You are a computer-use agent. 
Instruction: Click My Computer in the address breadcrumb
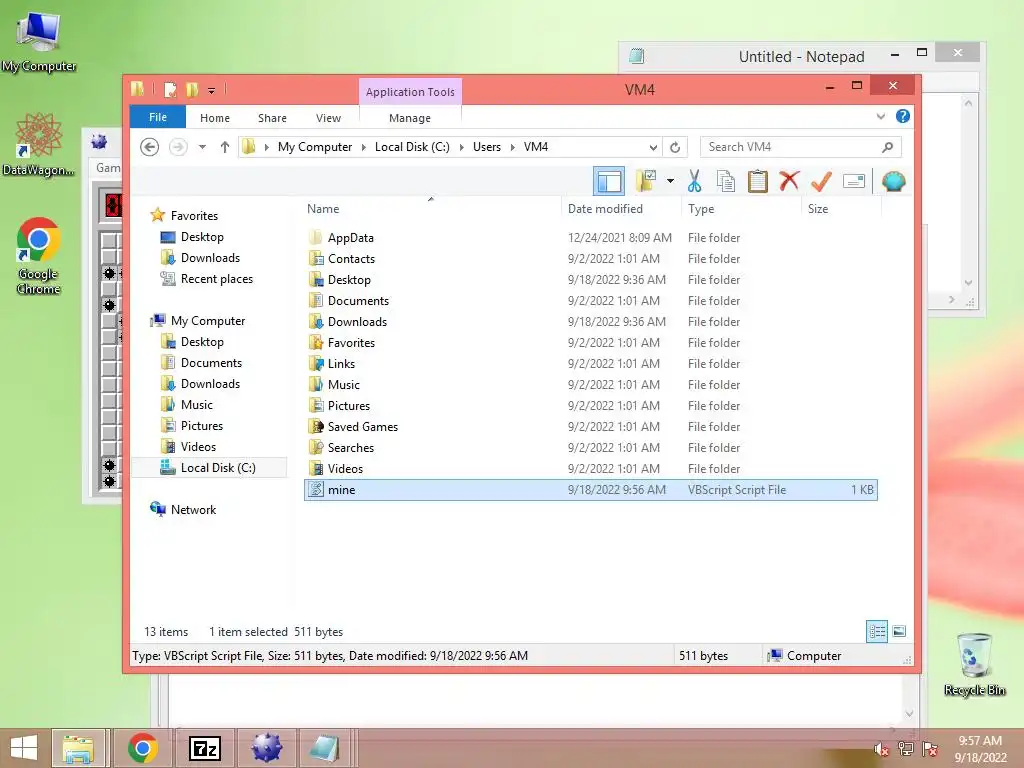point(315,147)
